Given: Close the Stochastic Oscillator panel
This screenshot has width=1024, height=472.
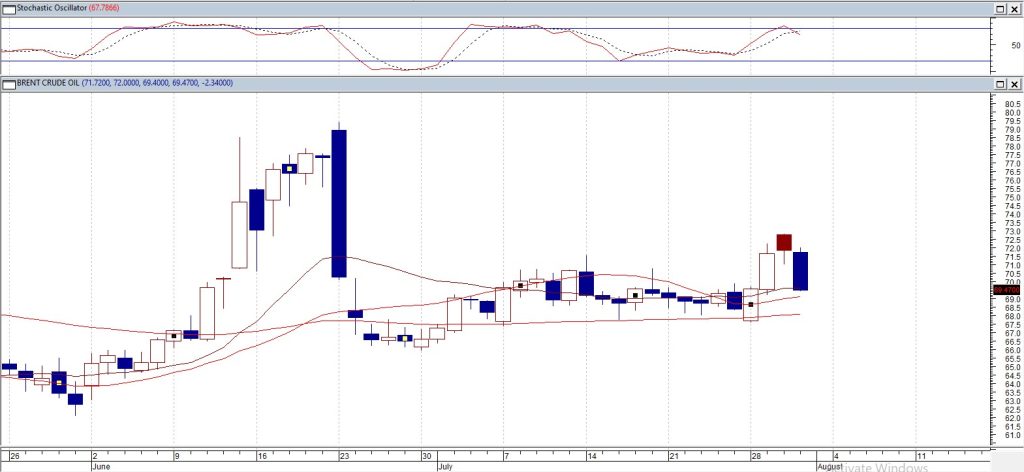Looking at the screenshot, I should 1014,9.
